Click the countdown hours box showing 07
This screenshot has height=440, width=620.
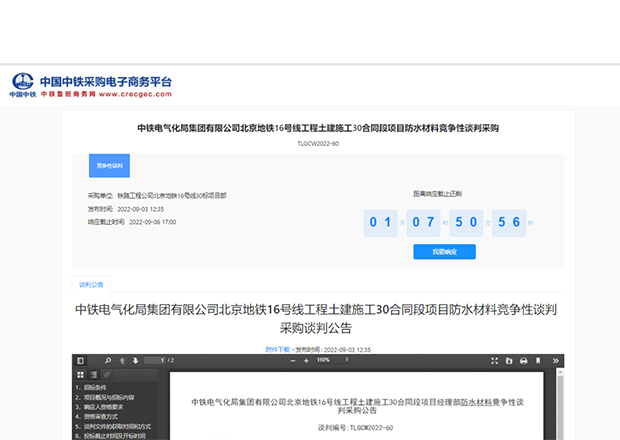423,223
